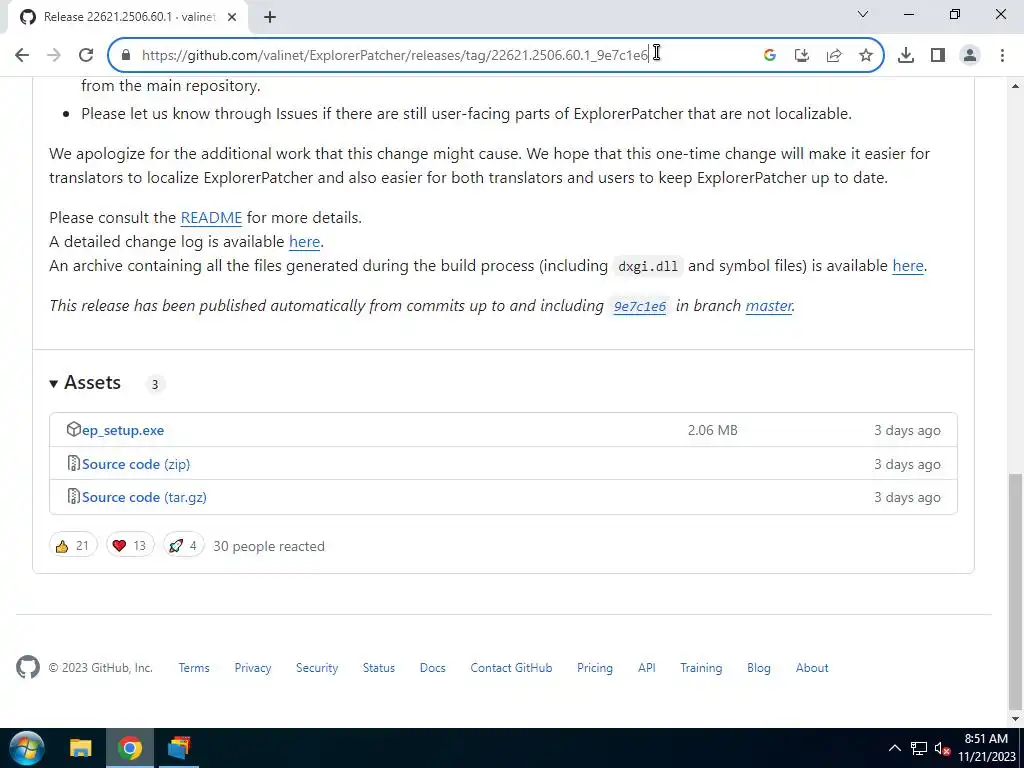The image size is (1024, 768).
Task: Go back with the browser back arrow
Action: [22, 55]
